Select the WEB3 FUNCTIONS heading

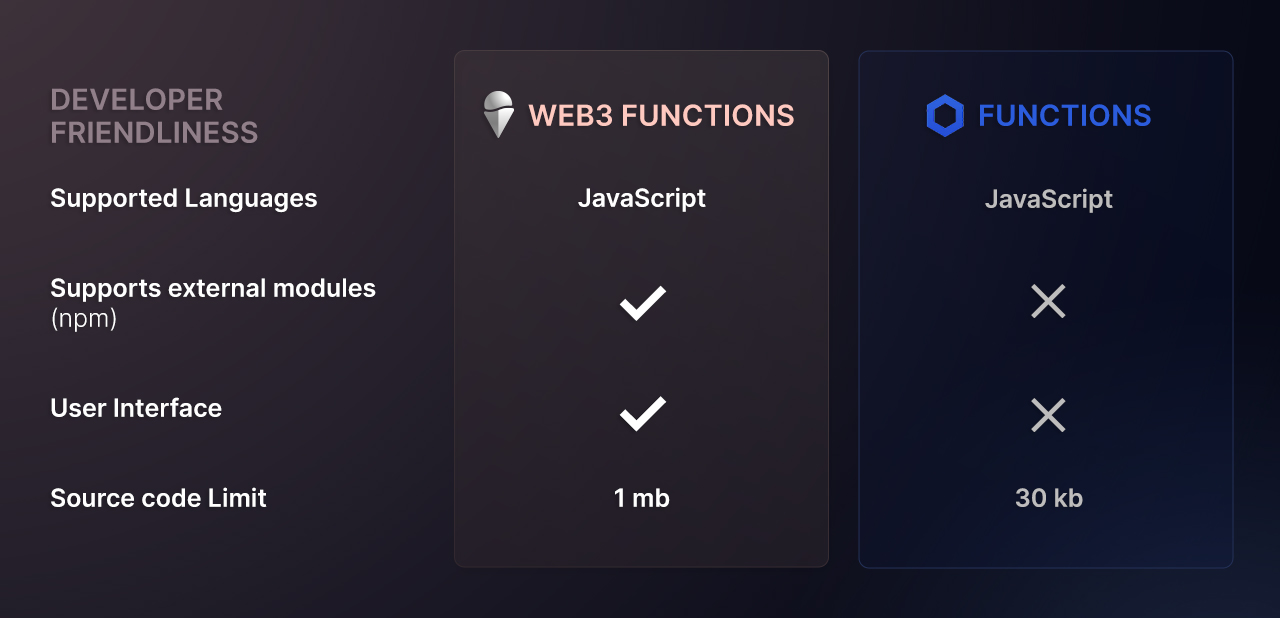[x=661, y=116]
